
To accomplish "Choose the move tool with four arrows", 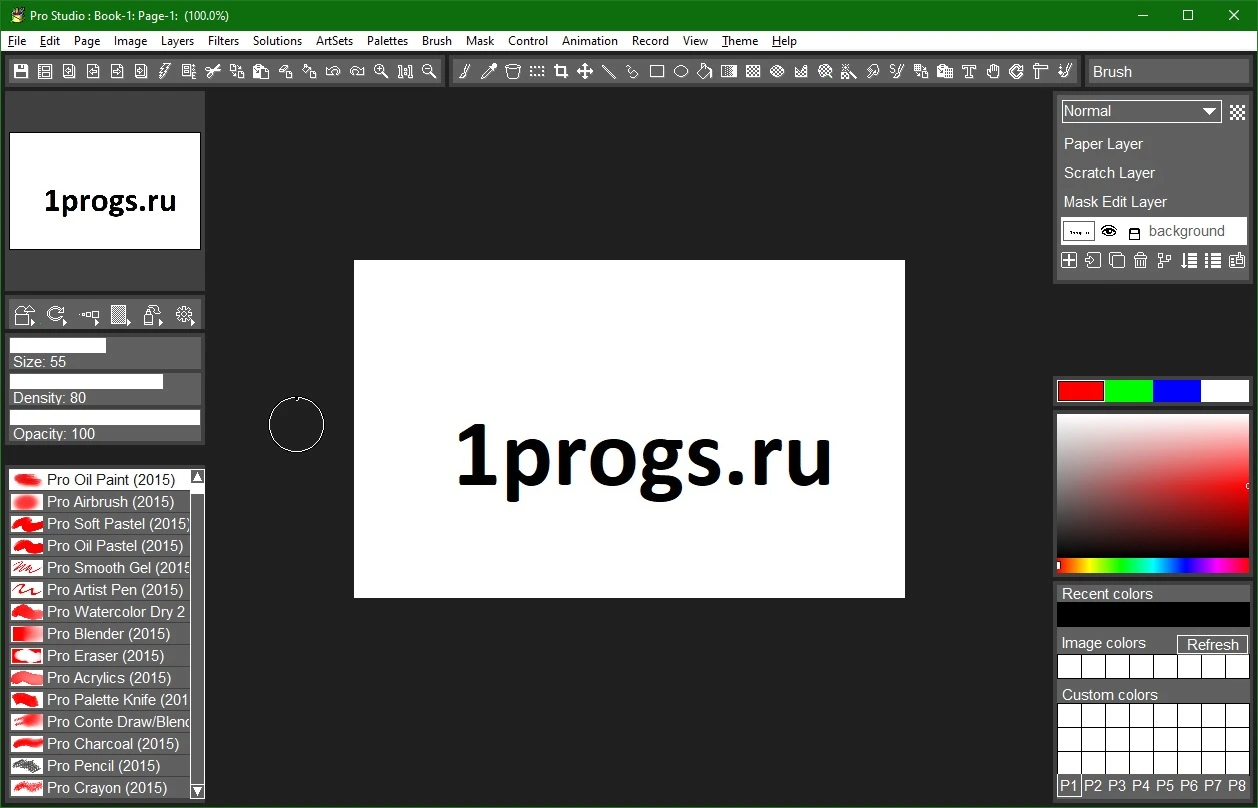I will 585,71.
